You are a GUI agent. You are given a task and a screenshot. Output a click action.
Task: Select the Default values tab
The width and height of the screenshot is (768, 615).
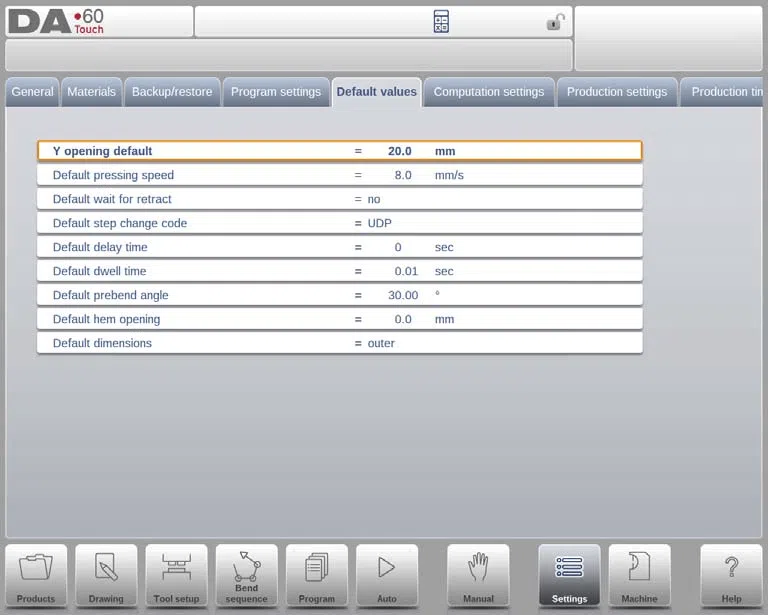[377, 92]
